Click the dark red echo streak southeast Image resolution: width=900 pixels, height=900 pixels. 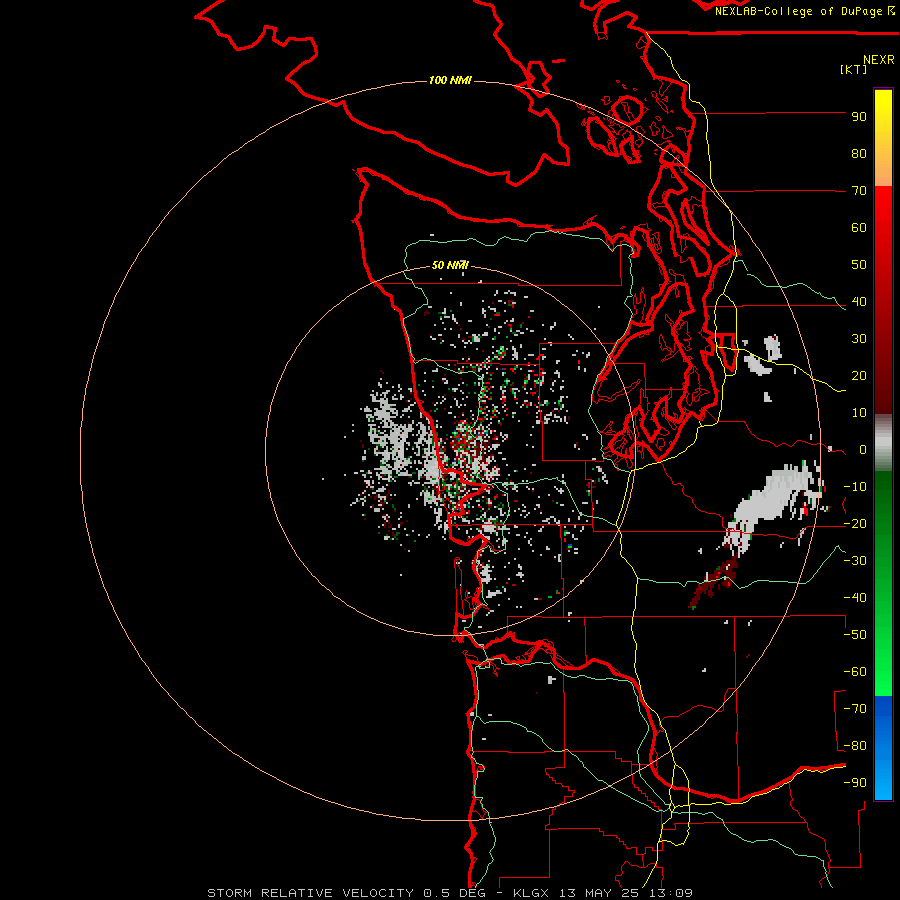[x=716, y=581]
